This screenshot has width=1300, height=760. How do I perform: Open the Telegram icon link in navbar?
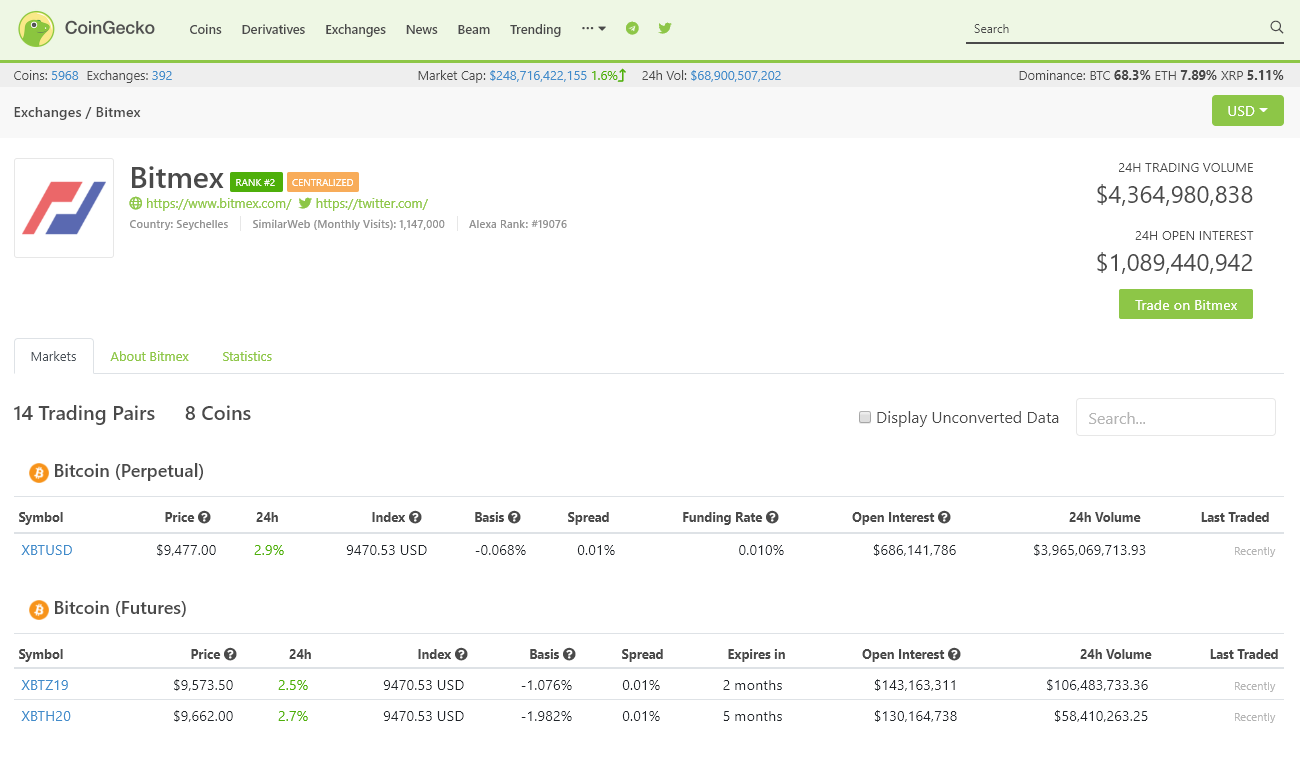pos(632,28)
